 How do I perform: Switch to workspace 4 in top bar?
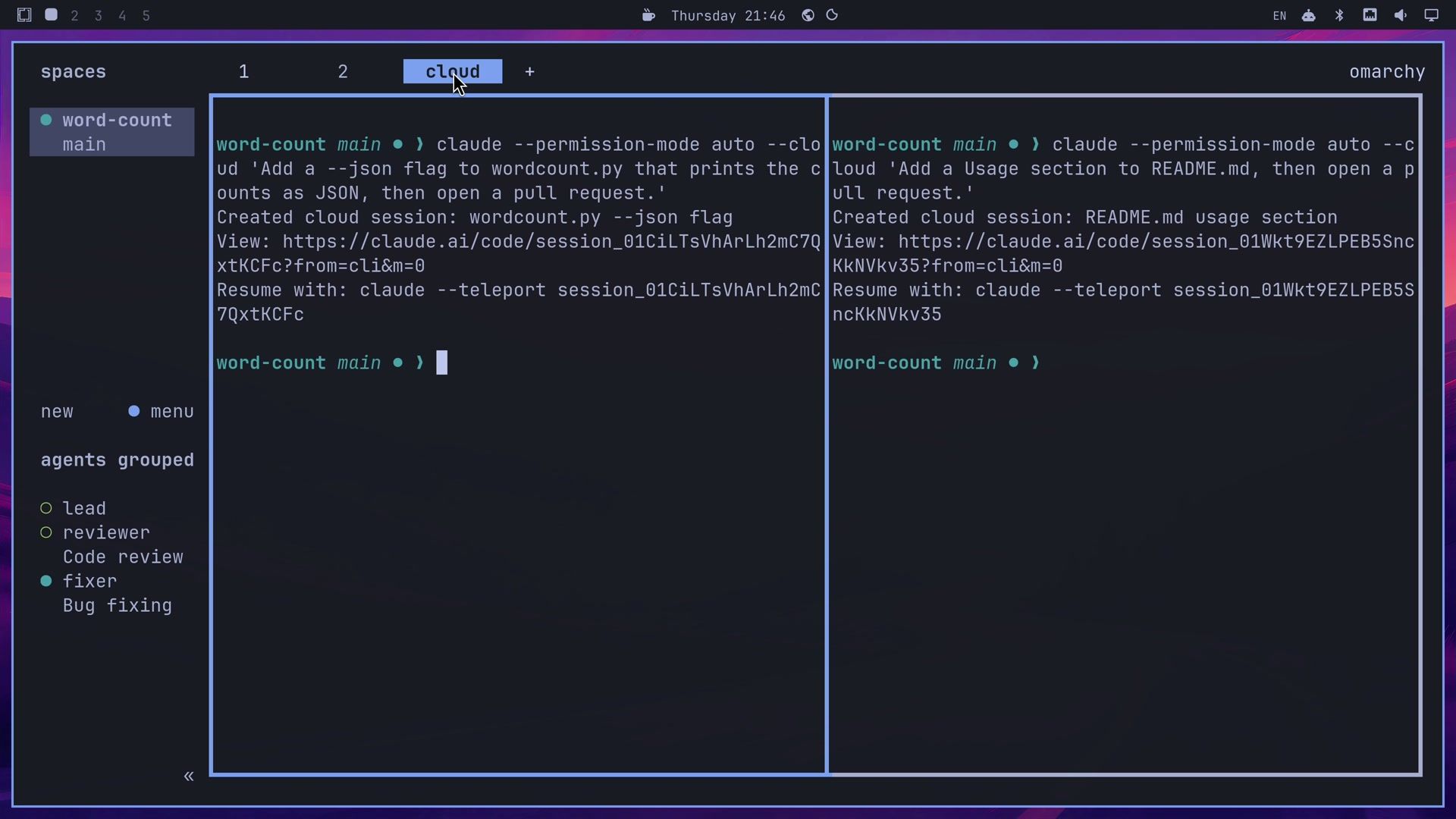coord(122,15)
